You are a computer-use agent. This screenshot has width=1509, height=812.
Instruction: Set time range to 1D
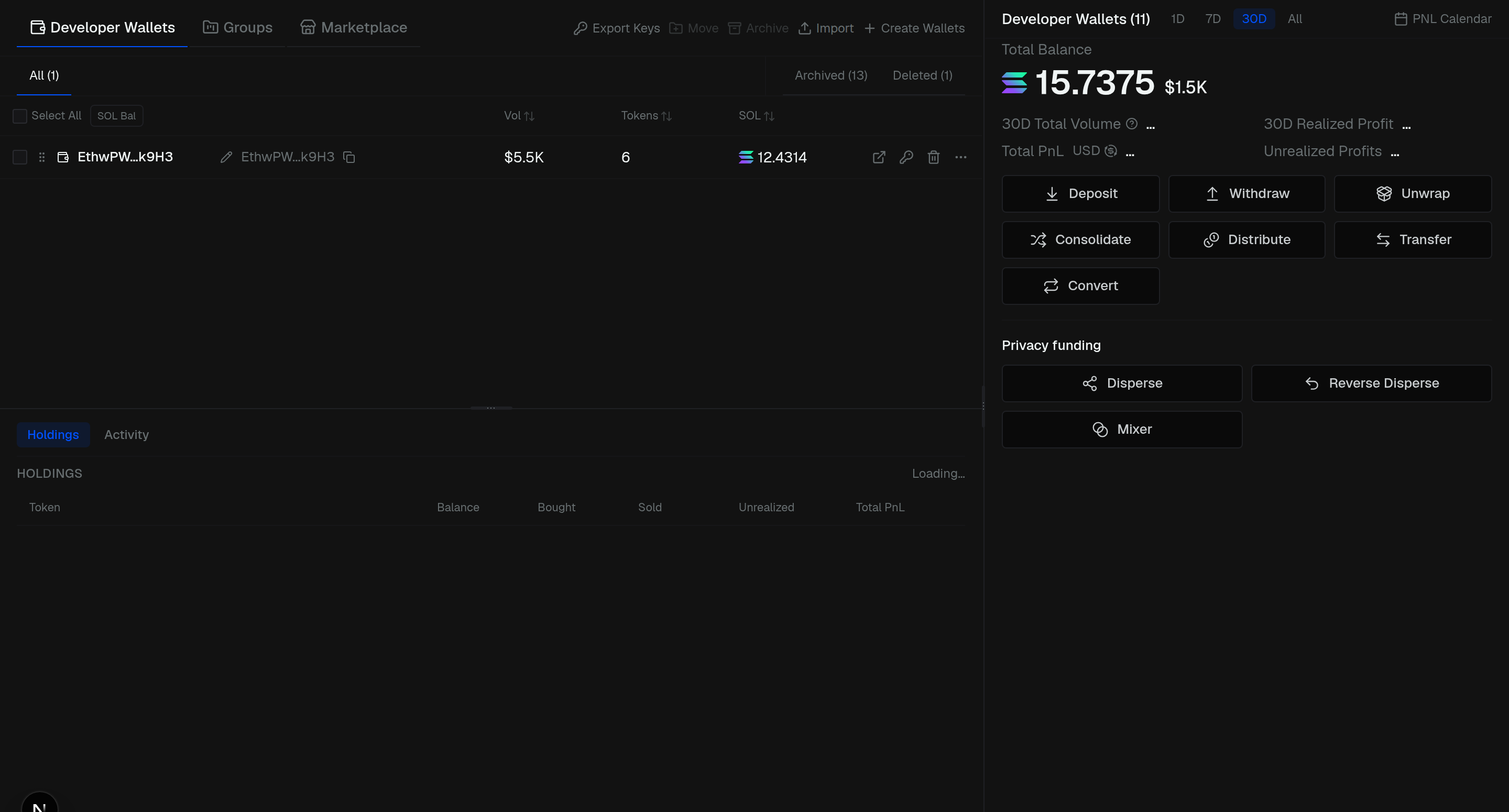click(x=1177, y=19)
